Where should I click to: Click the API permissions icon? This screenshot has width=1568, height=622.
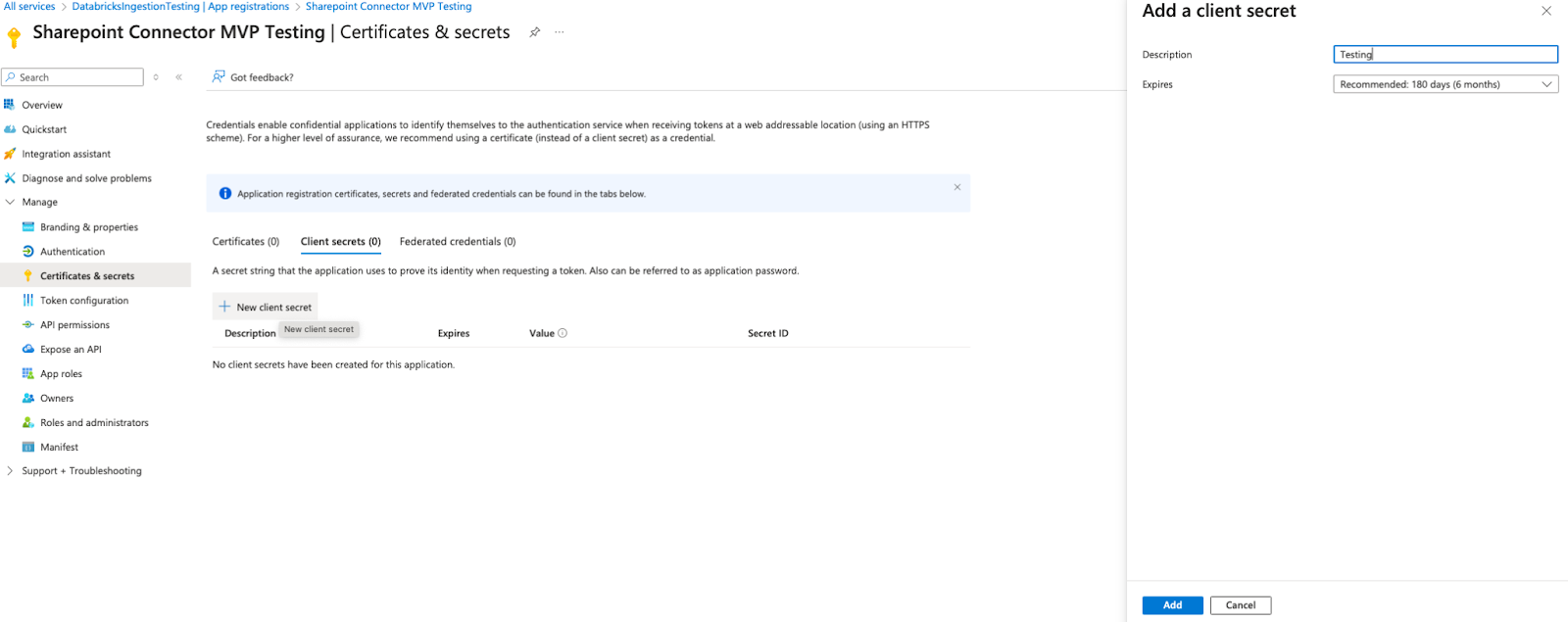pyautogui.click(x=28, y=325)
